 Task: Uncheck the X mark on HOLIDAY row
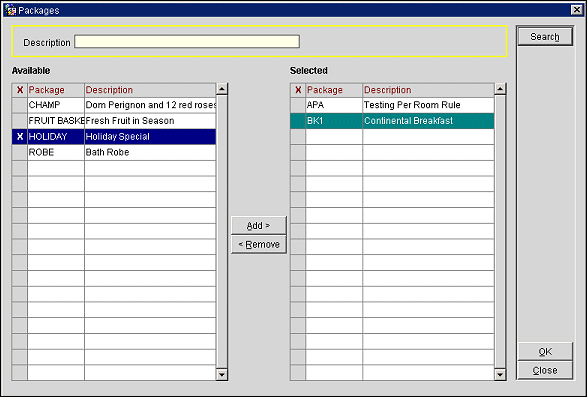19,137
